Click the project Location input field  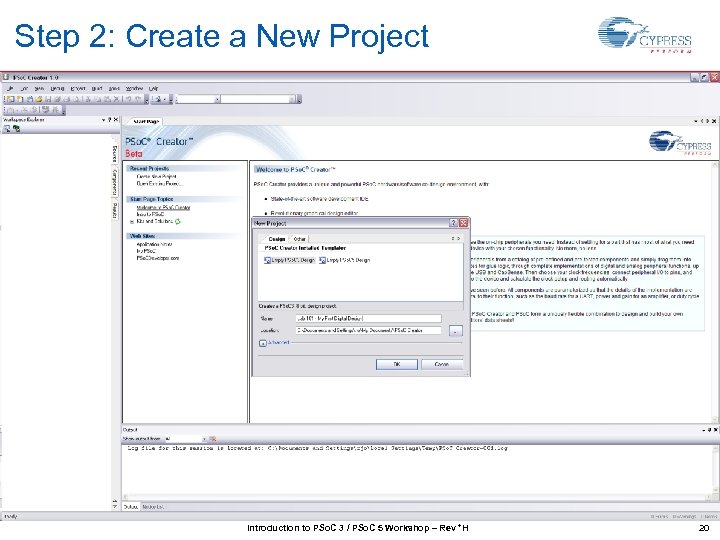369,330
